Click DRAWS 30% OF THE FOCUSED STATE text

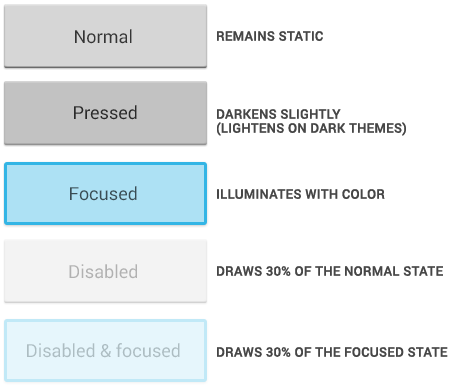tap(332, 352)
